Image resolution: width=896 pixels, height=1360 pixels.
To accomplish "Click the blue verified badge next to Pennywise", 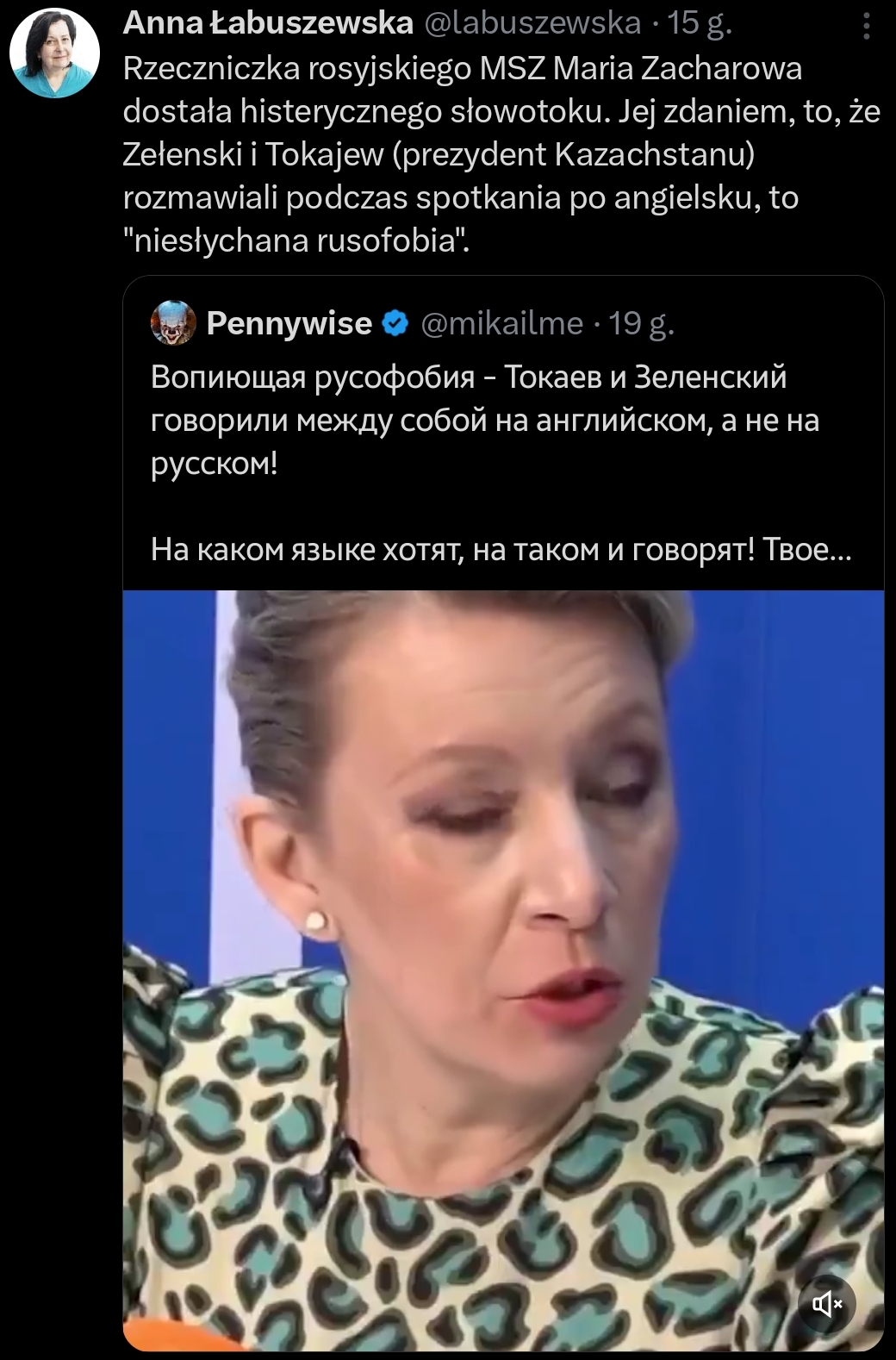I will click(x=395, y=323).
